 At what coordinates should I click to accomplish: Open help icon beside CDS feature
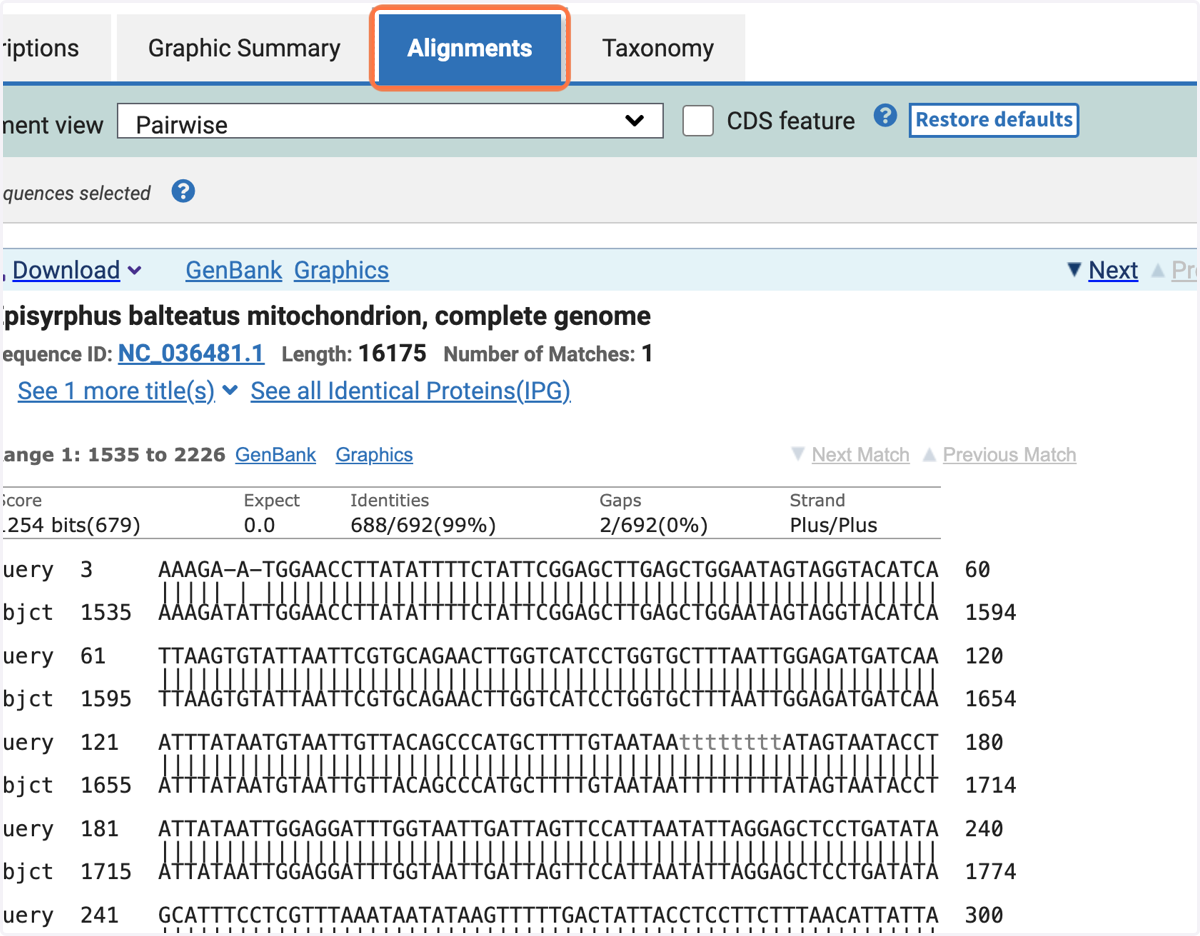[x=885, y=116]
